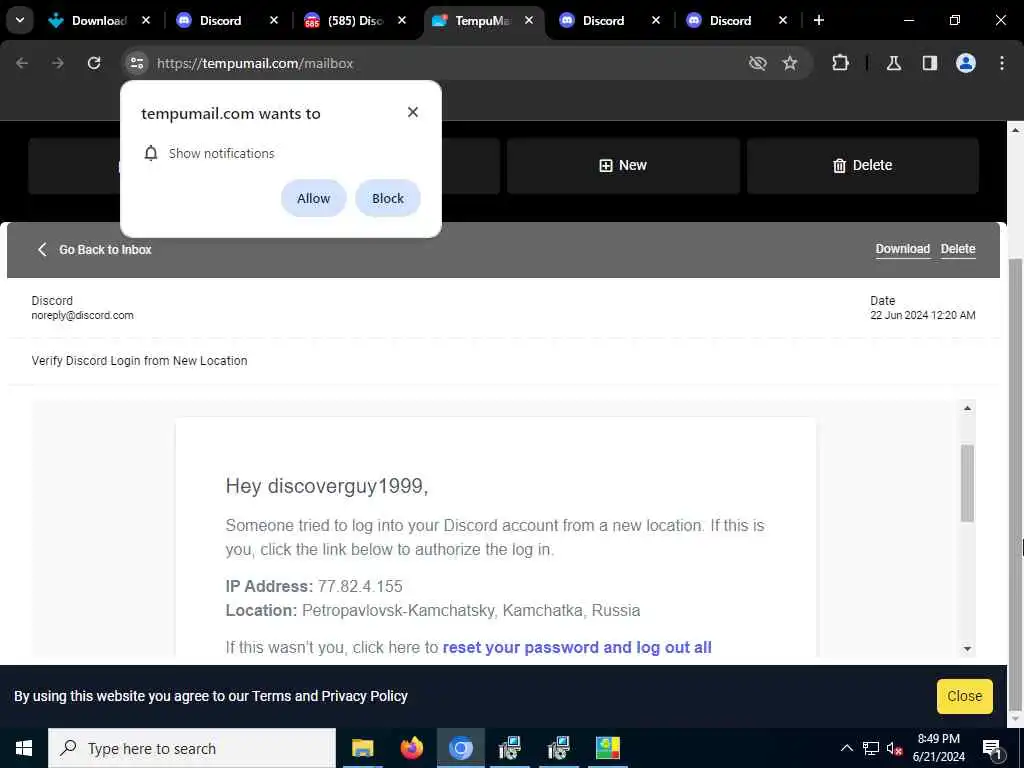Click the greeting Hey discoverguy1999
This screenshot has height=768, width=1024.
(327, 486)
